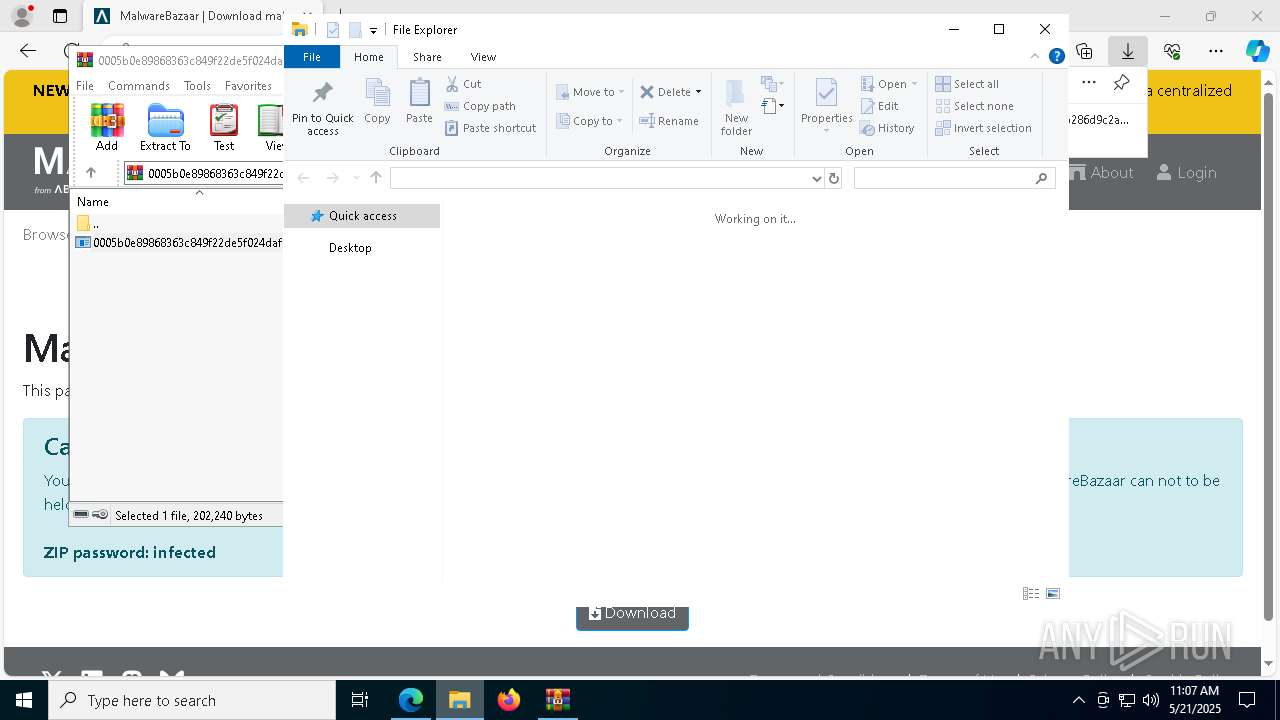Click the Rename command

pos(669,121)
